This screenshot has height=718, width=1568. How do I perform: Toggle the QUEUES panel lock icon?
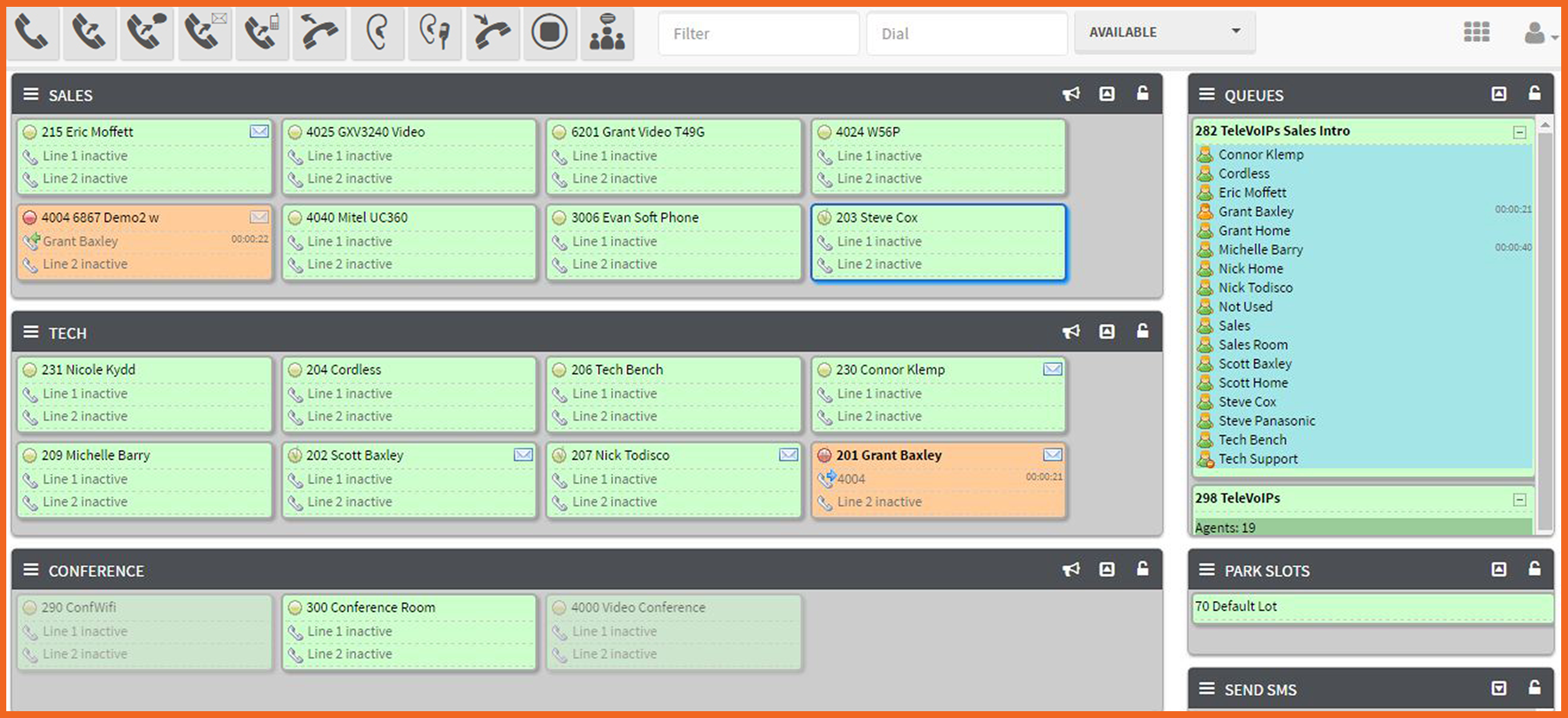pyautogui.click(x=1534, y=94)
